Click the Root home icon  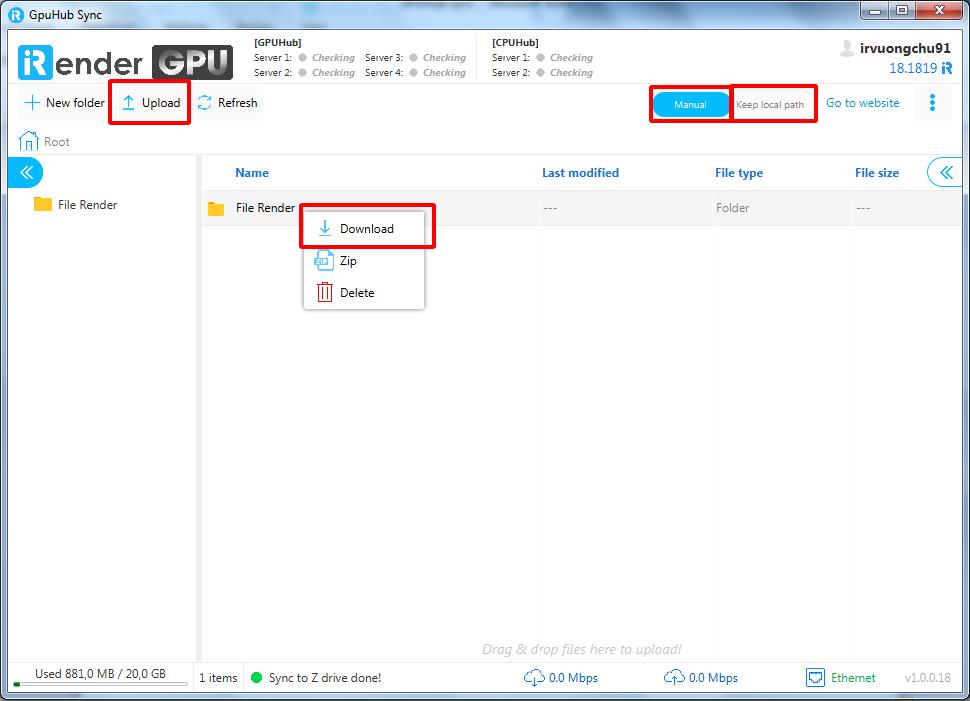(29, 142)
